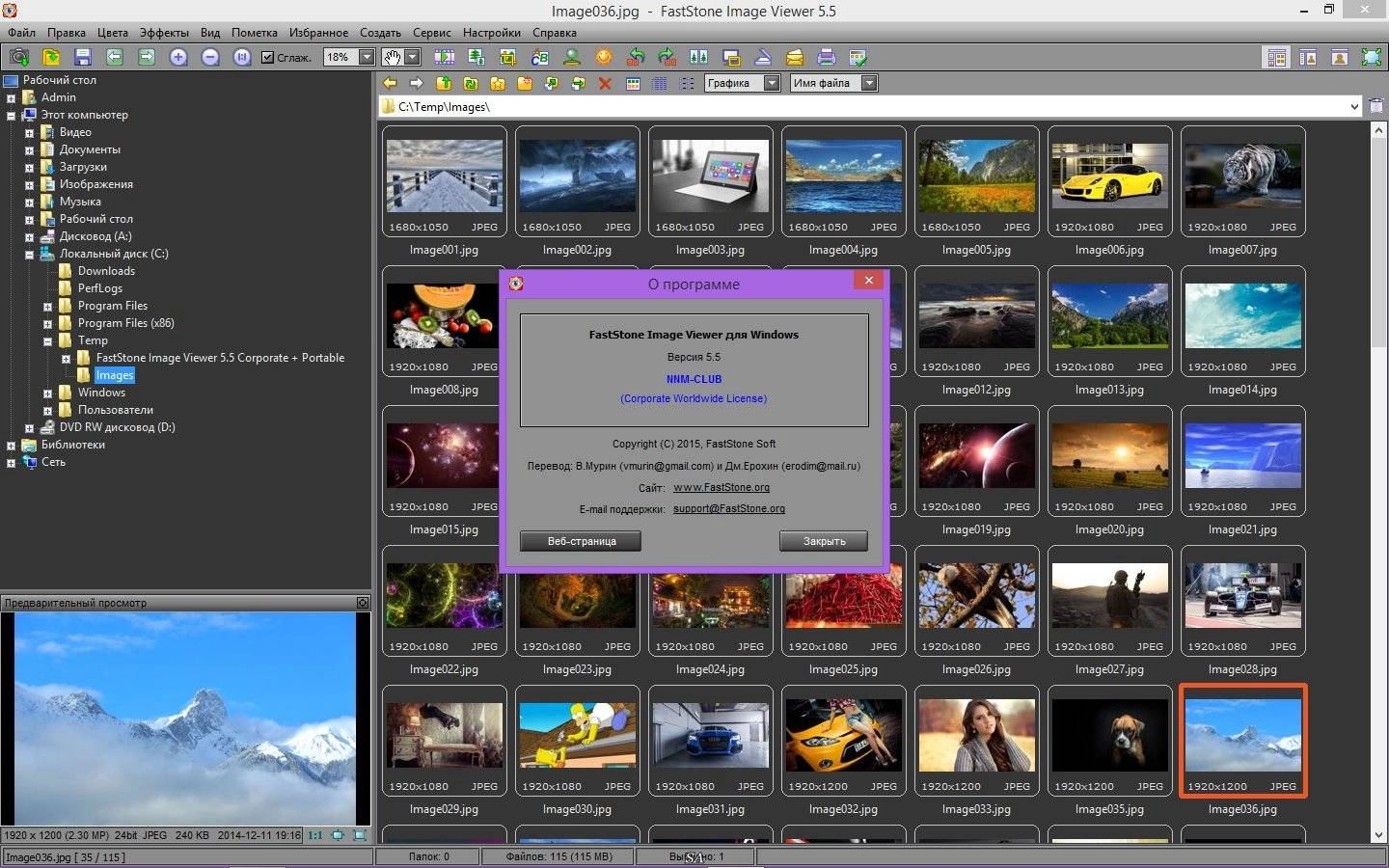Click the Закрыть button in the dialog
The image size is (1389, 868).
824,541
